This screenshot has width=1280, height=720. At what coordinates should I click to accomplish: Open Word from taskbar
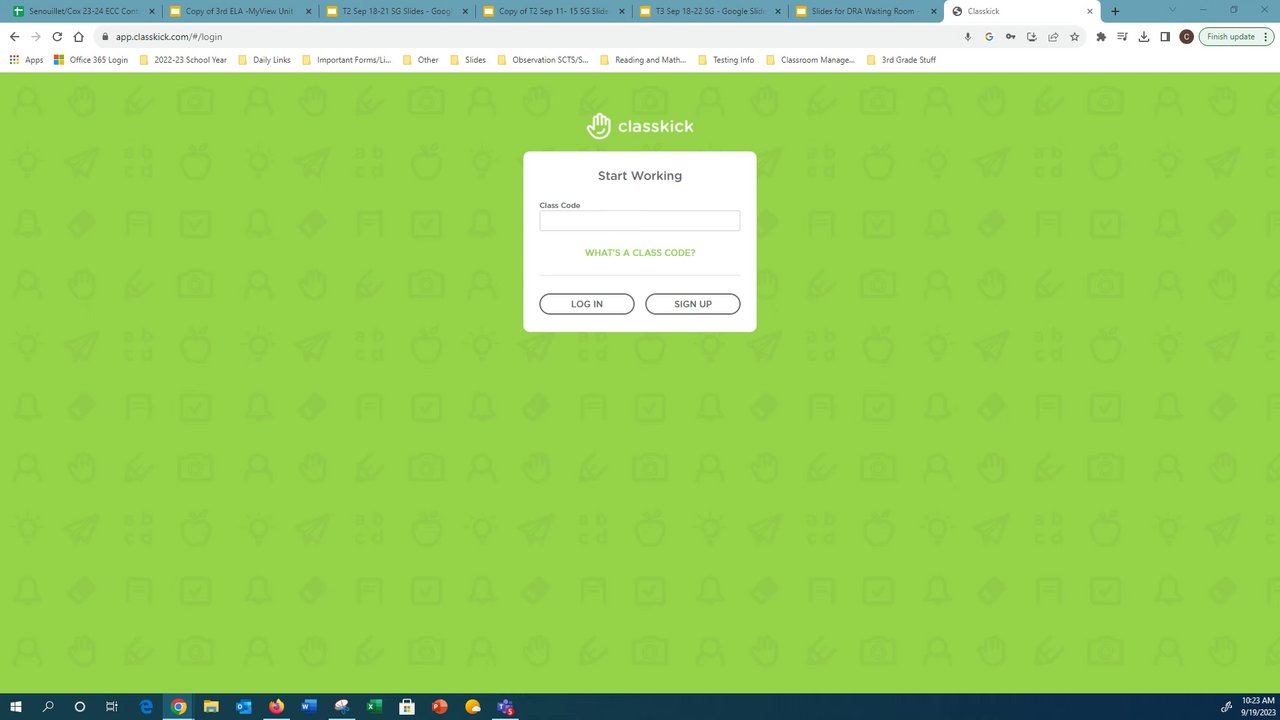[308, 707]
